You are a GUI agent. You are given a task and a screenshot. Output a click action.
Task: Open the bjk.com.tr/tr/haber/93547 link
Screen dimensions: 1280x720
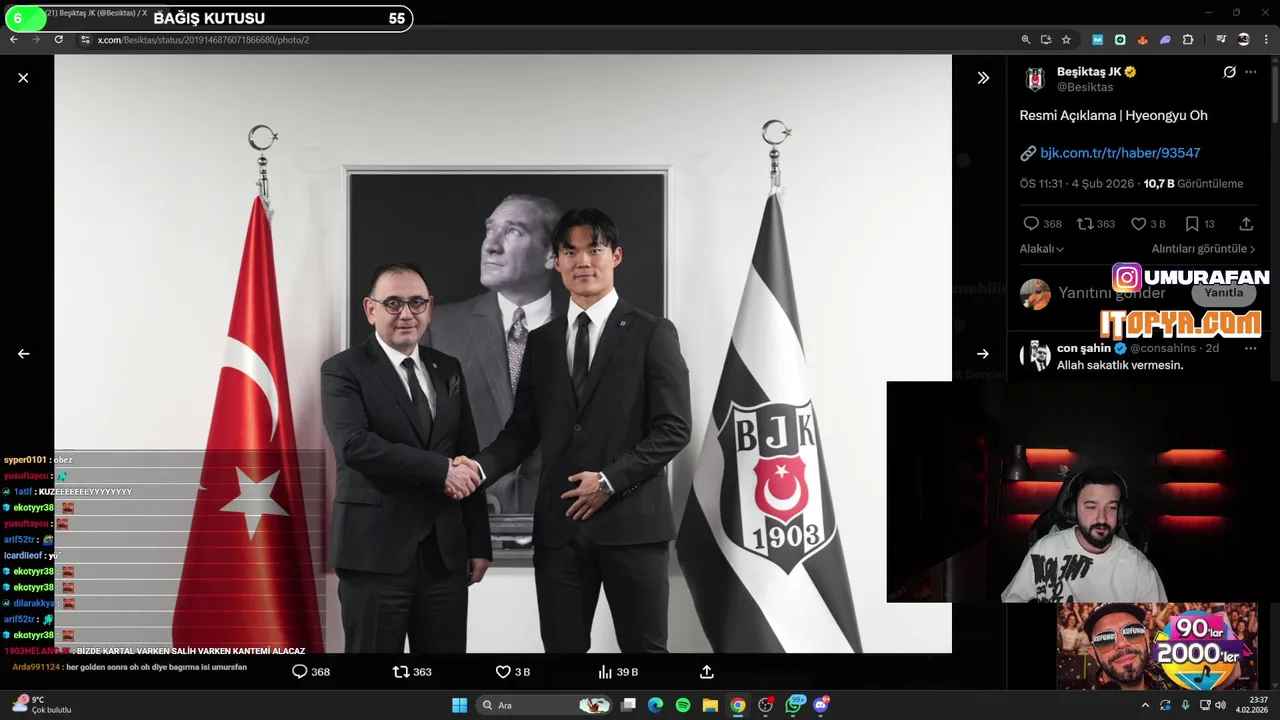point(1120,153)
